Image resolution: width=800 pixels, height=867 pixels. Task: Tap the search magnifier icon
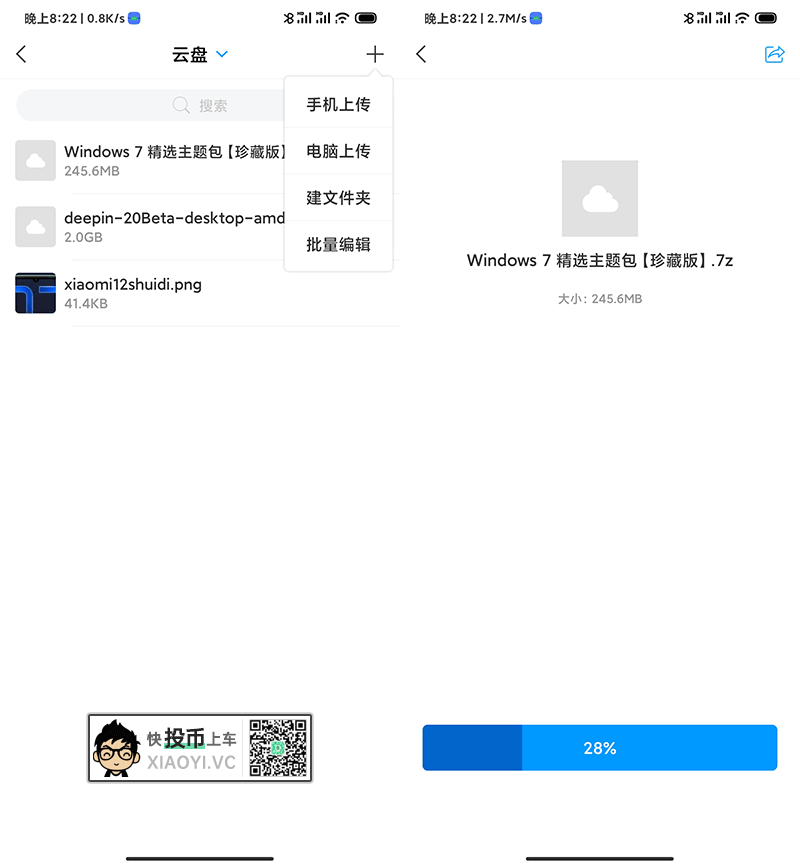coord(180,105)
